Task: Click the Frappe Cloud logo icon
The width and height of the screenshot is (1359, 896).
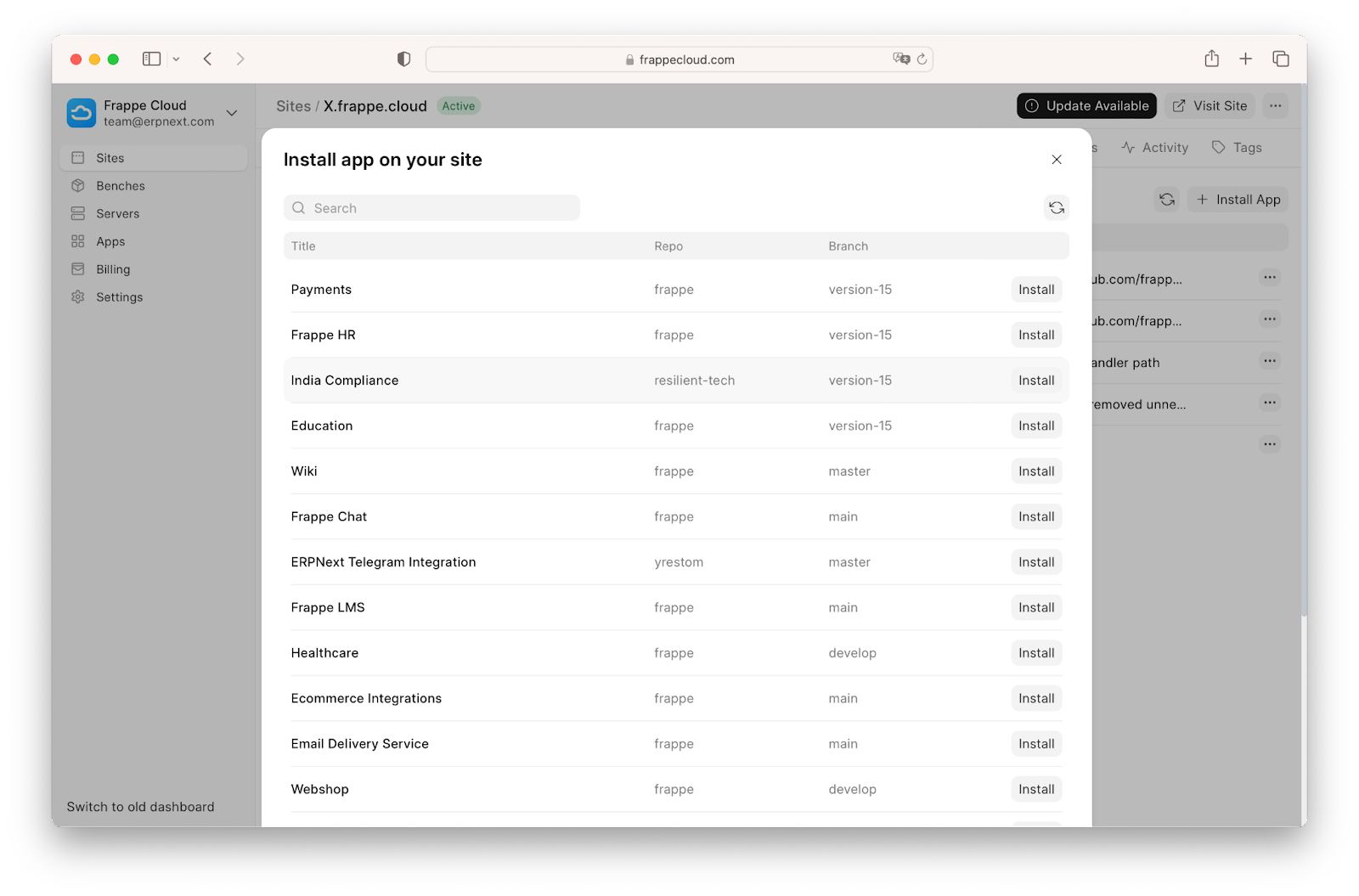Action: pyautogui.click(x=82, y=113)
